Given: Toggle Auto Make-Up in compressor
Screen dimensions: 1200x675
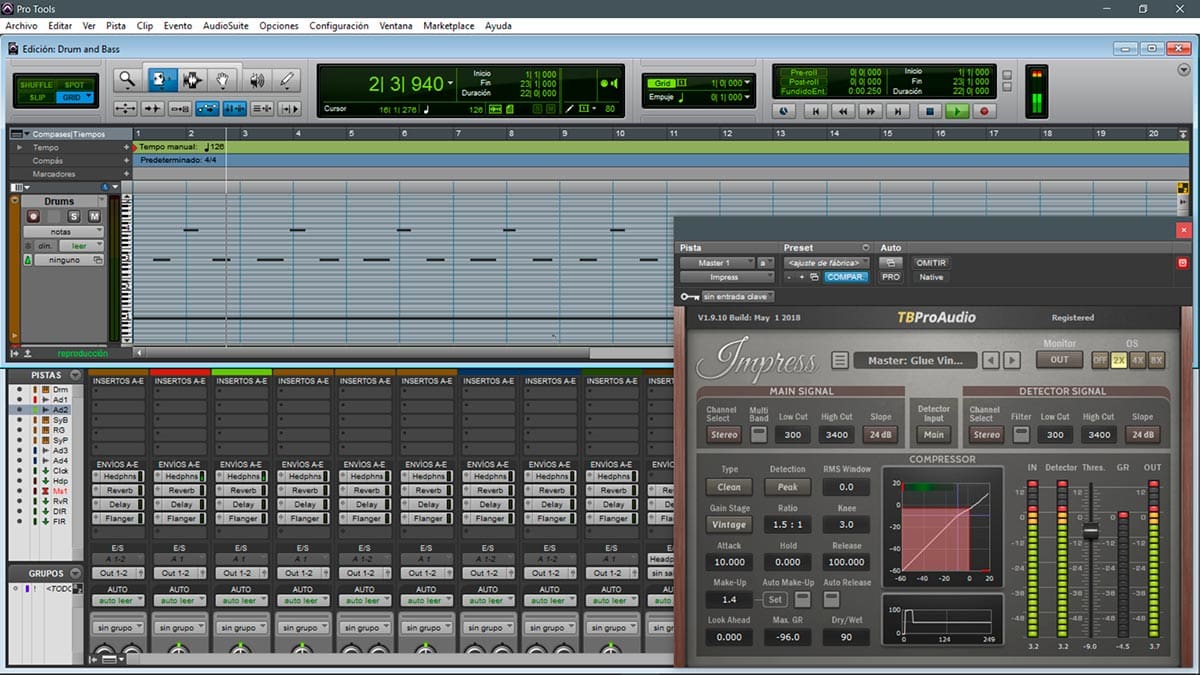Looking at the screenshot, I should (801, 599).
